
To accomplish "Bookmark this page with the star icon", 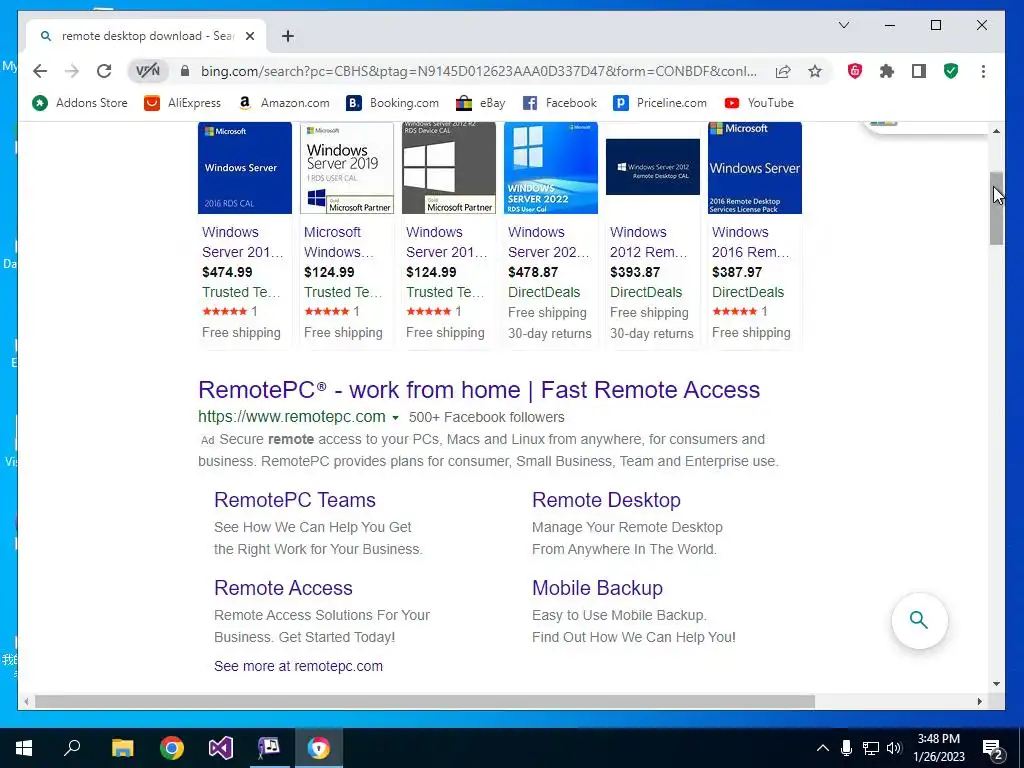I will 815,71.
